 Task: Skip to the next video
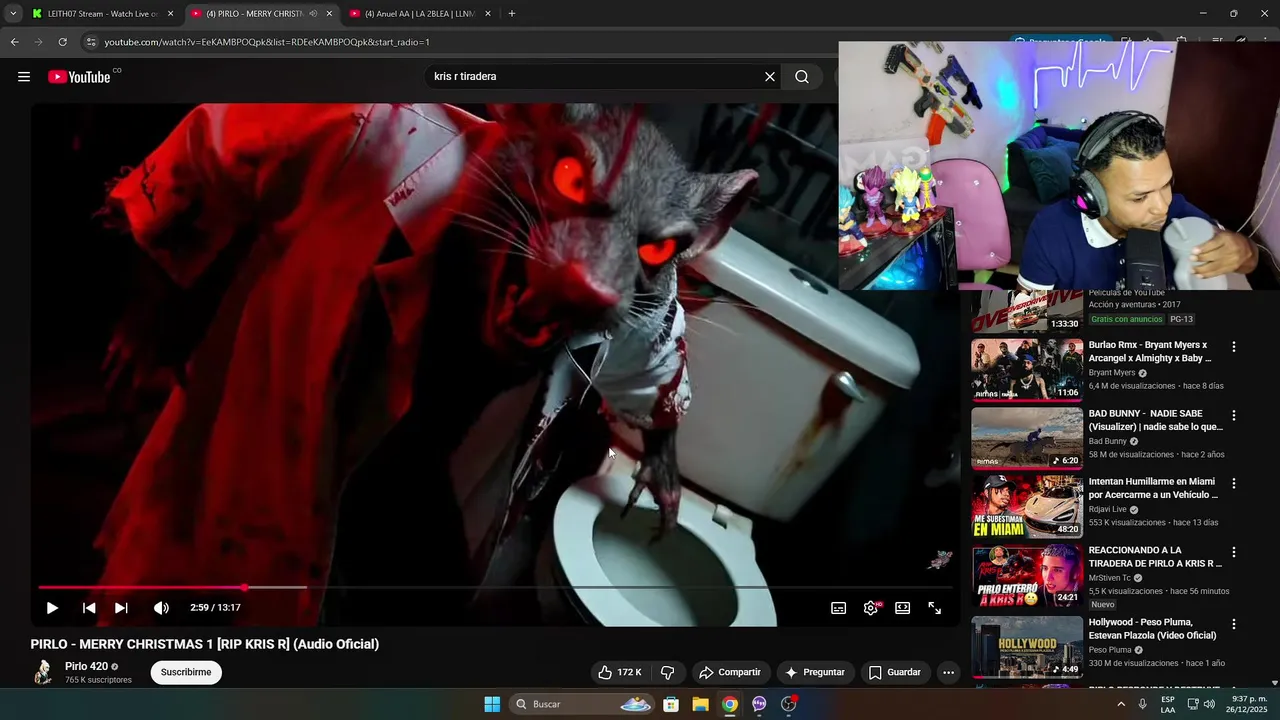(121, 608)
